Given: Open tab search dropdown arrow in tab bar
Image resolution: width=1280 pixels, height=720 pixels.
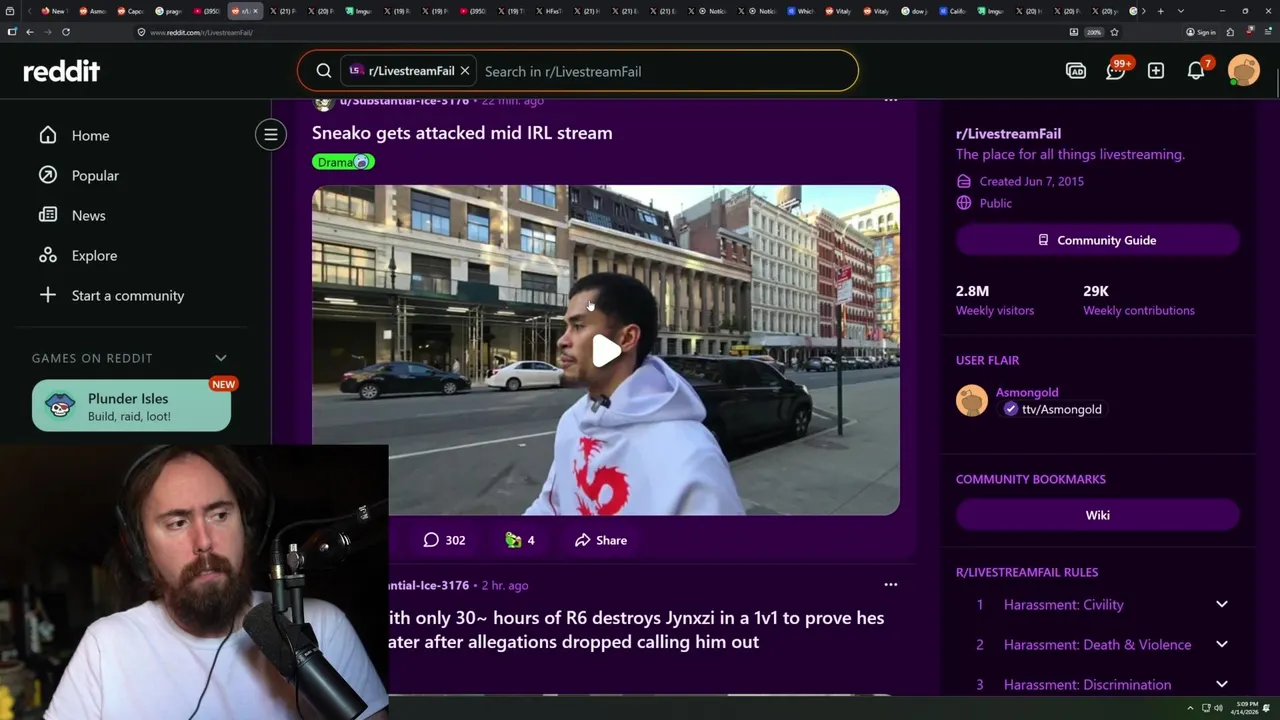Looking at the screenshot, I should 1181,11.
